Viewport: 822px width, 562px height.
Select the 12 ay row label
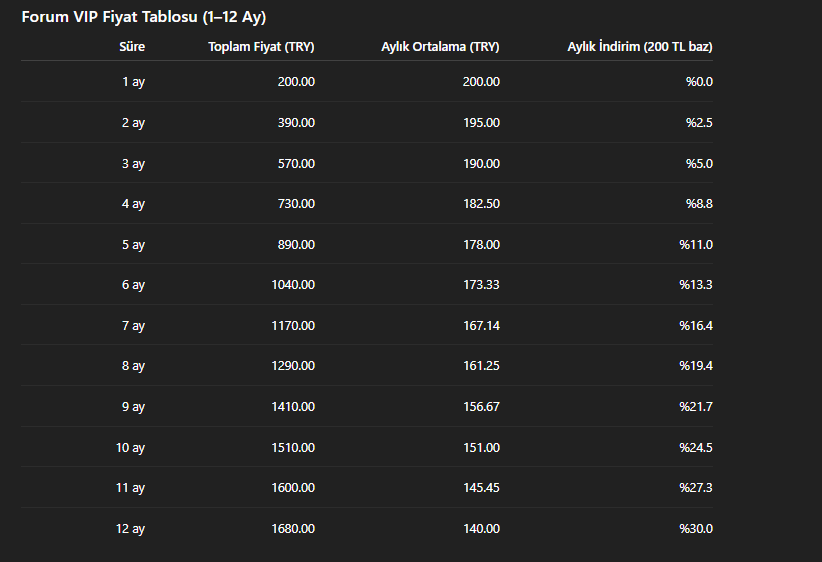(x=130, y=529)
